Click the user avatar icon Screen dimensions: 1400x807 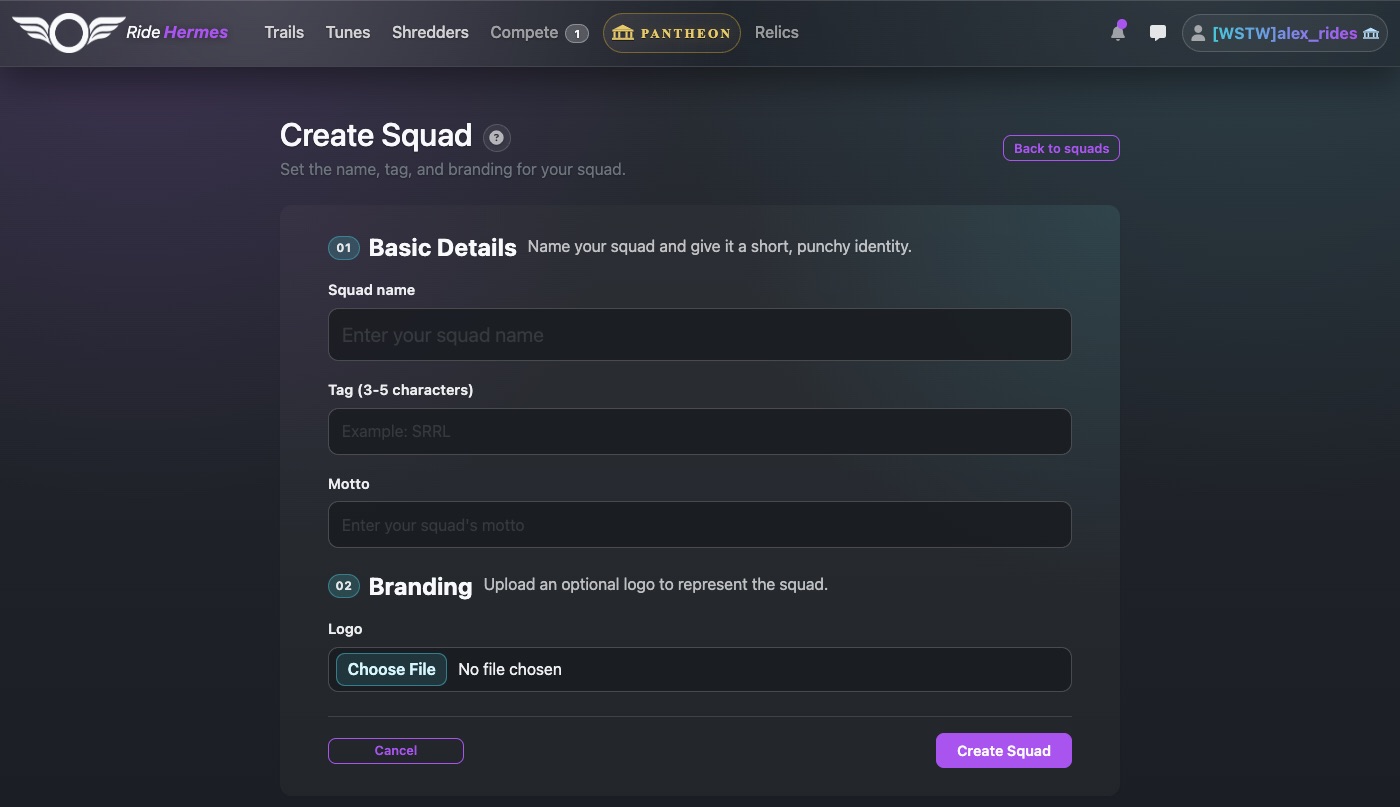tap(1198, 33)
